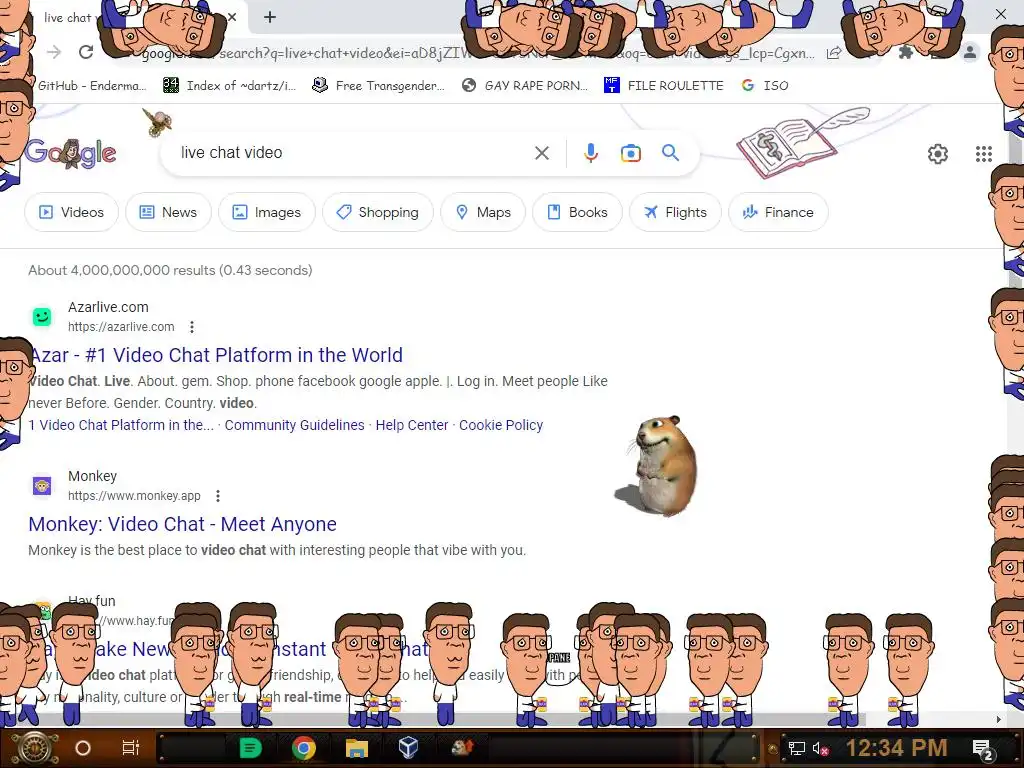Open the taskbar clock showing 12:34 PM
The height and width of the screenshot is (768, 1024).
(x=896, y=748)
